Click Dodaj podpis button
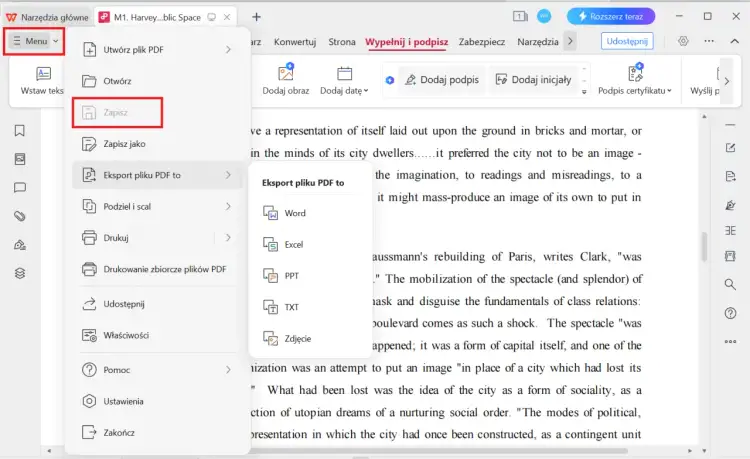Image resolution: width=750 pixels, height=459 pixels. pos(442,80)
